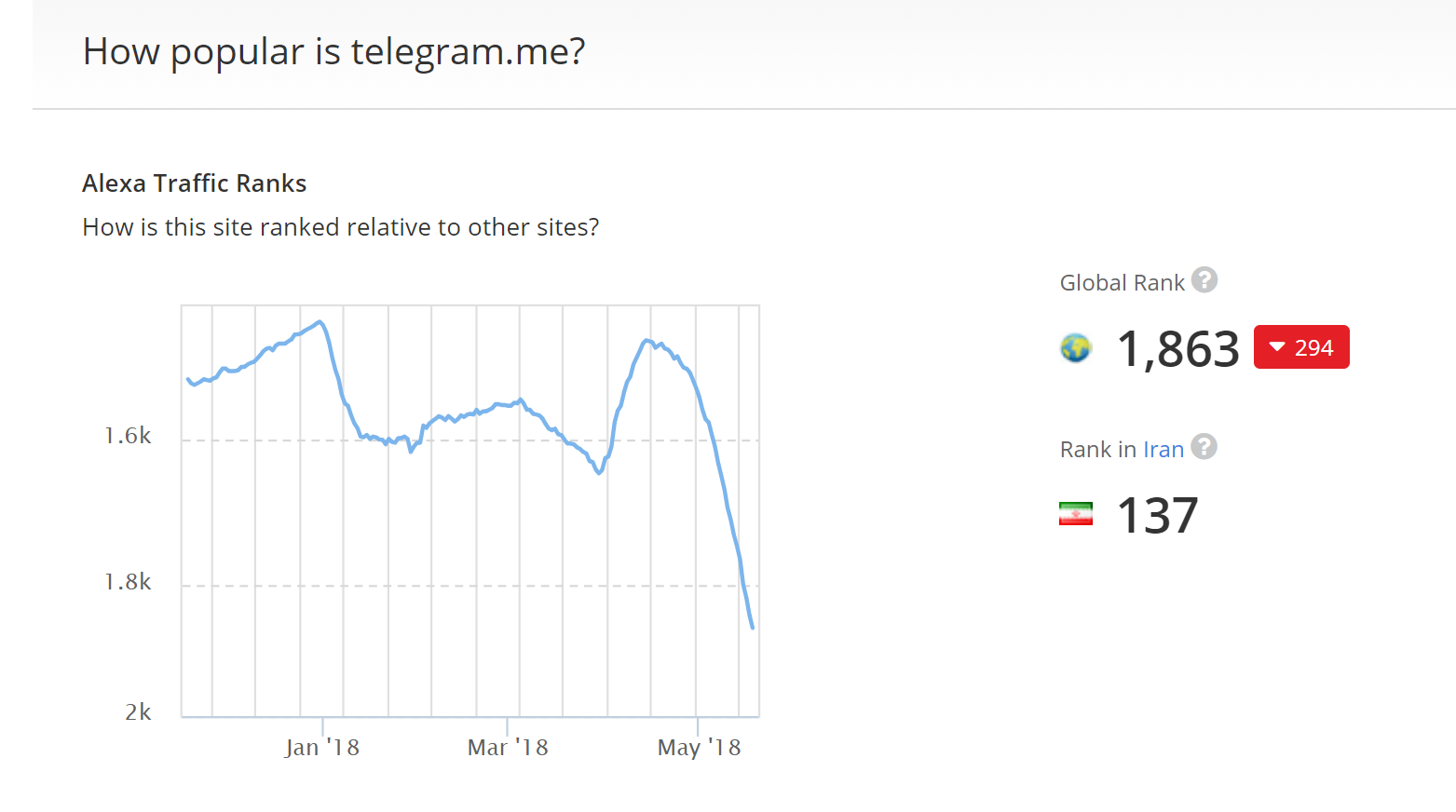Click the Iran rank number 137
This screenshot has width=1456, height=812.
pos(1157,516)
